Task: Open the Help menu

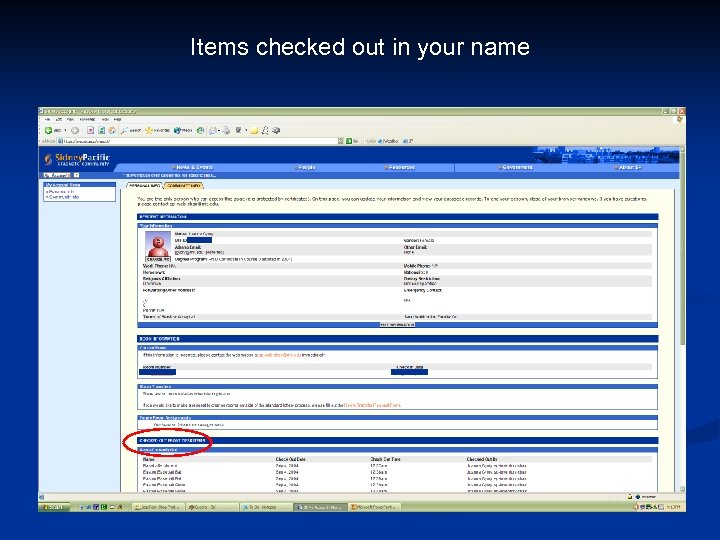Action: [x=118, y=119]
